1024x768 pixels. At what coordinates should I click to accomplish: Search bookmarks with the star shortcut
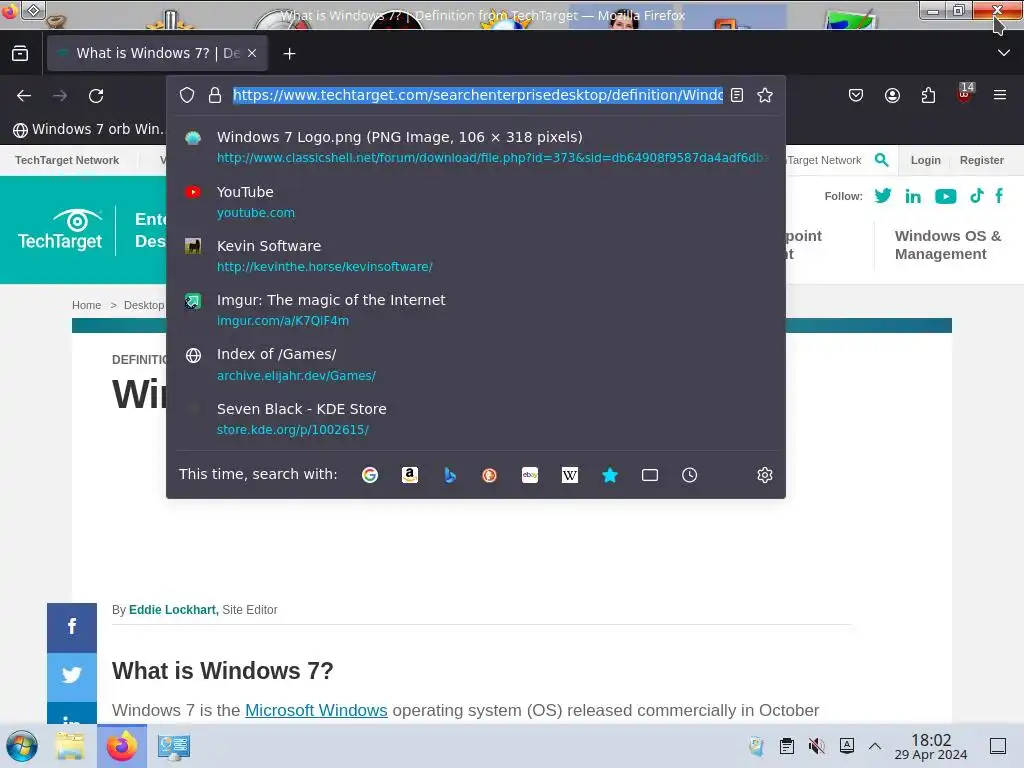[610, 475]
